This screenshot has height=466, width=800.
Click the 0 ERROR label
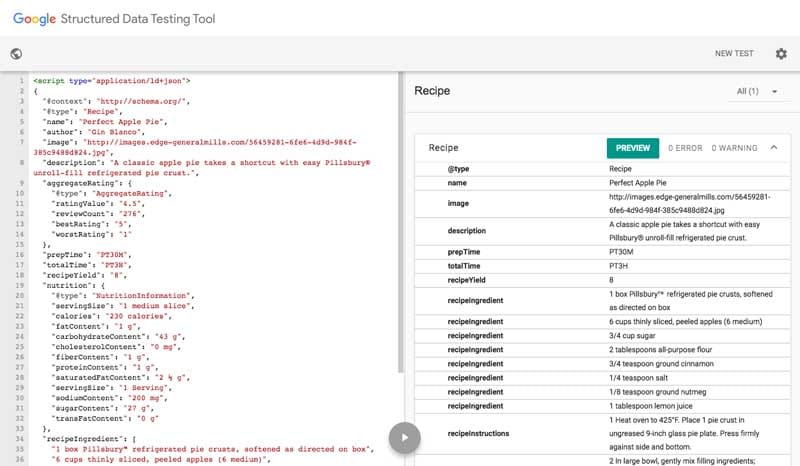pyautogui.click(x=685, y=148)
